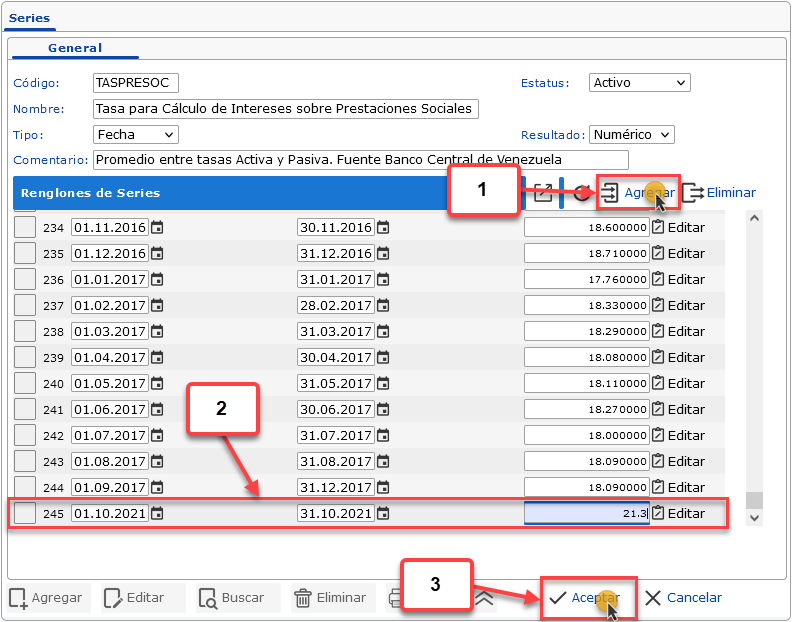
Task: Click the Editar icon on row 240
Action: coord(658,384)
